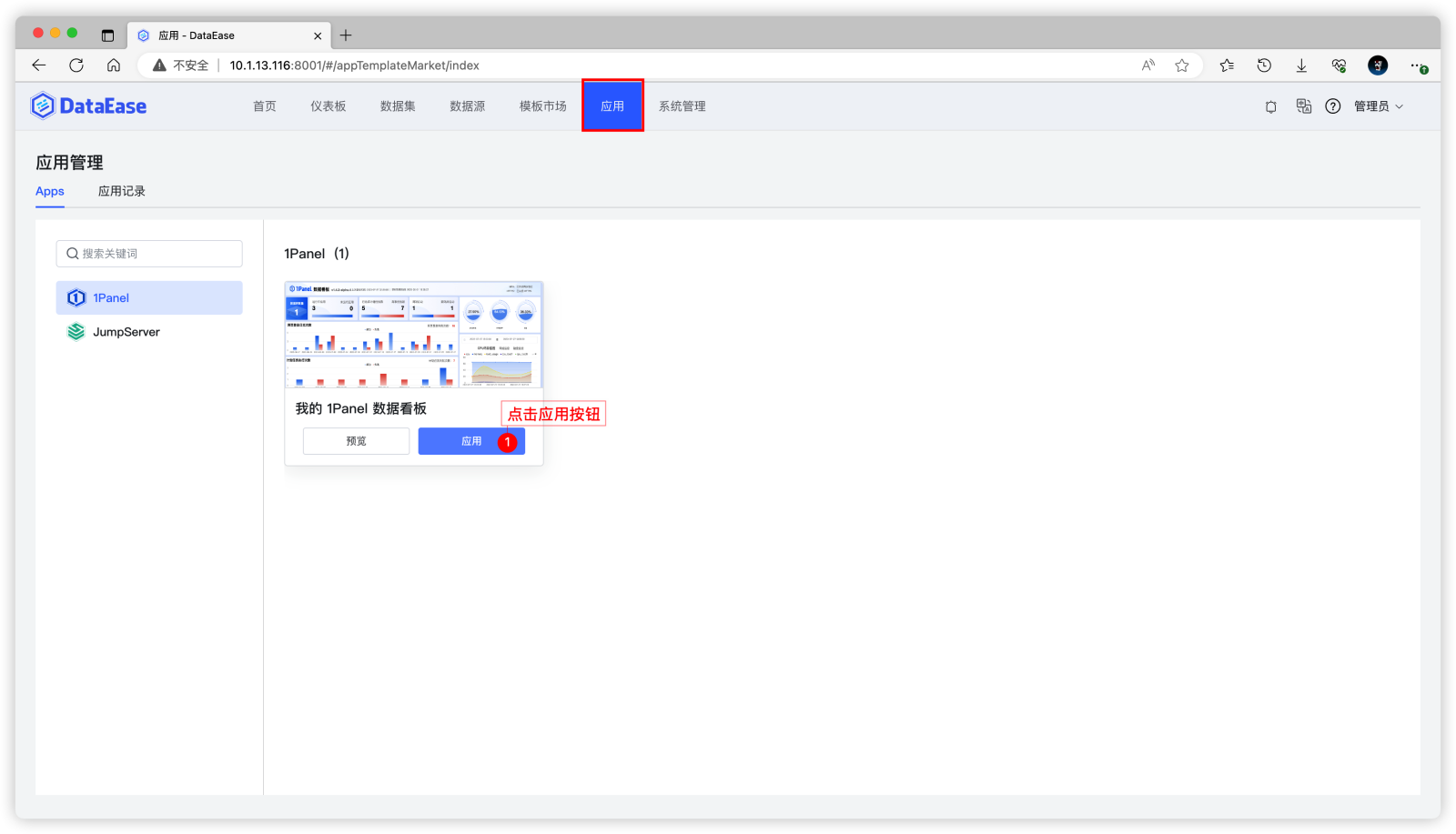The image size is (1456, 834).
Task: Click the DataEase logo
Action: point(88,106)
